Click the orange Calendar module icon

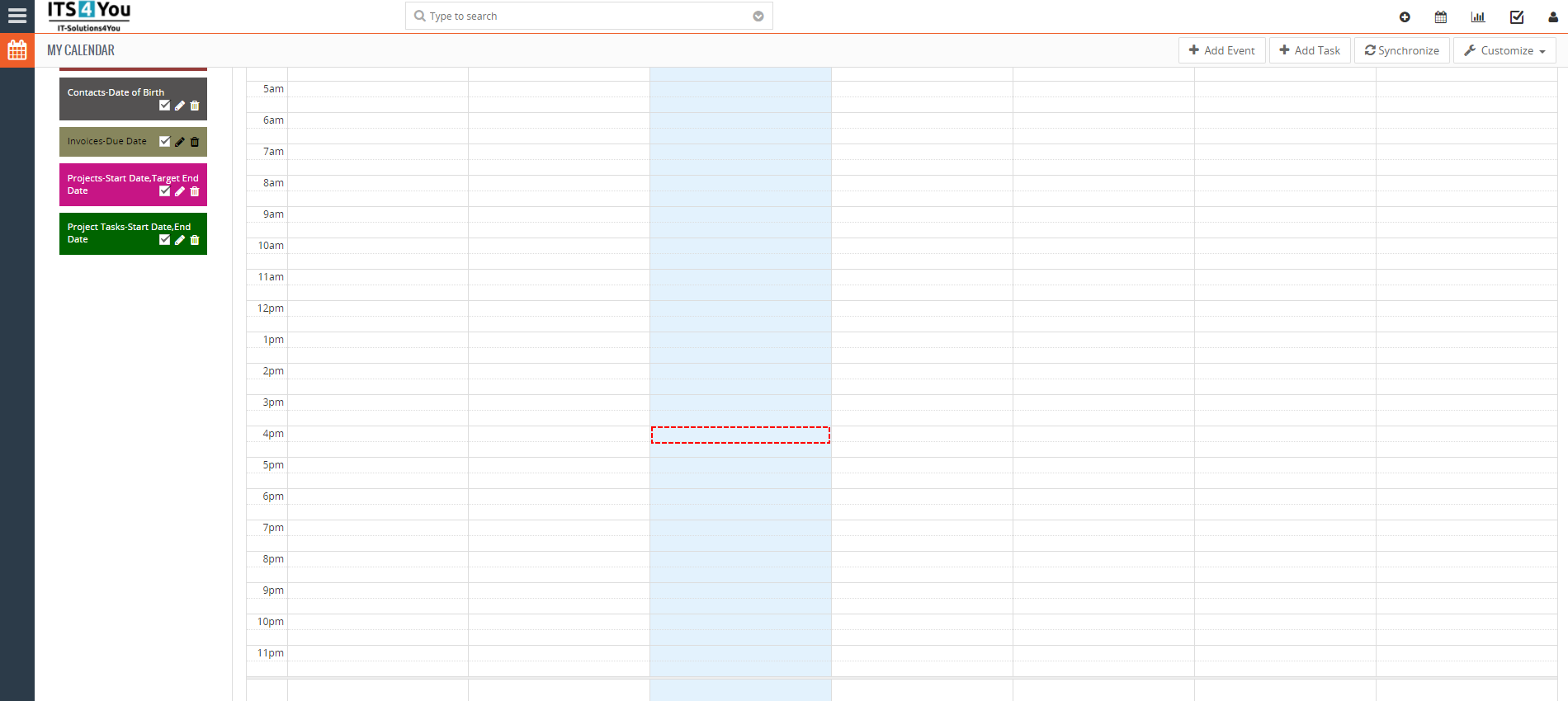click(x=17, y=50)
